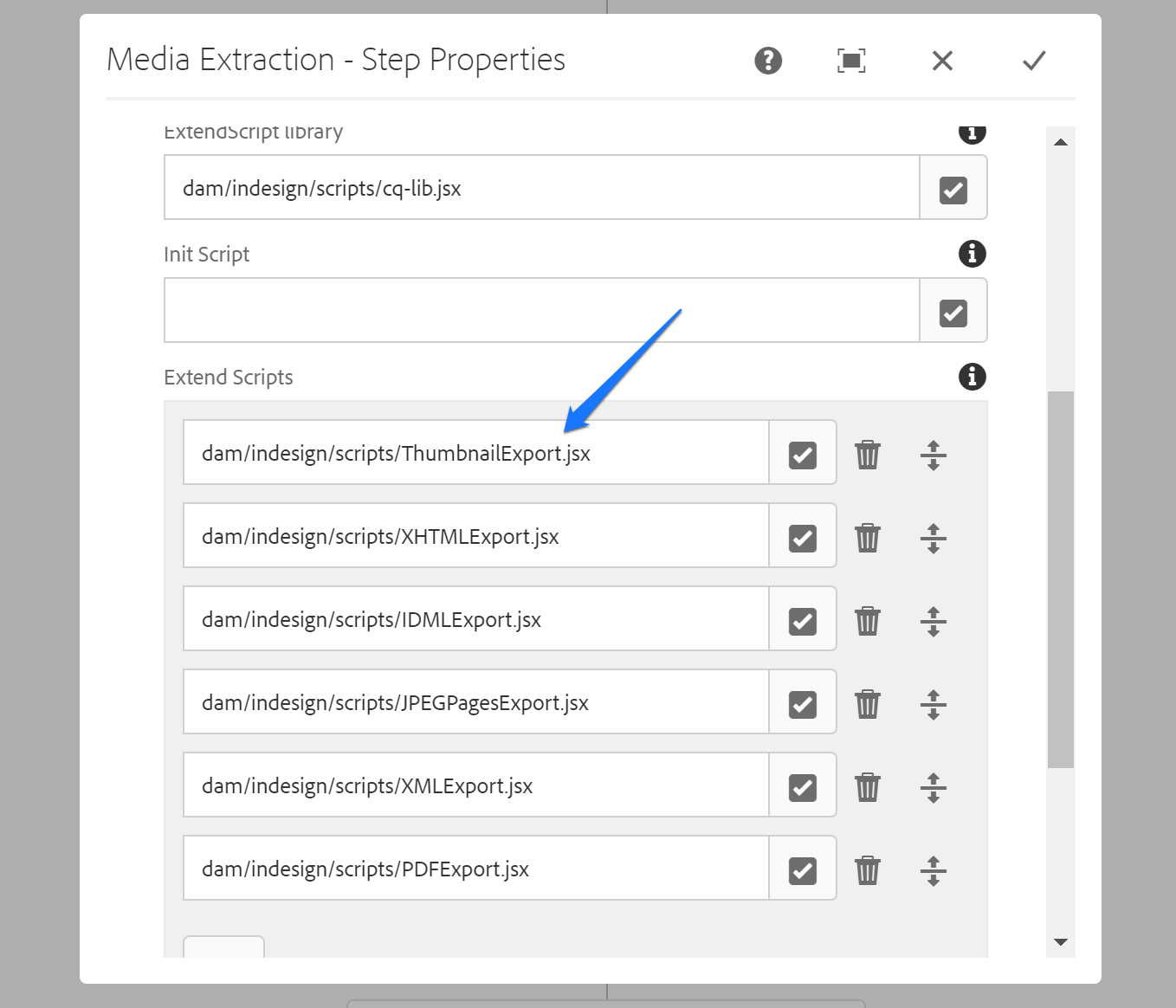
Task: Toggle fullscreen mode for the dialog
Action: coord(850,60)
